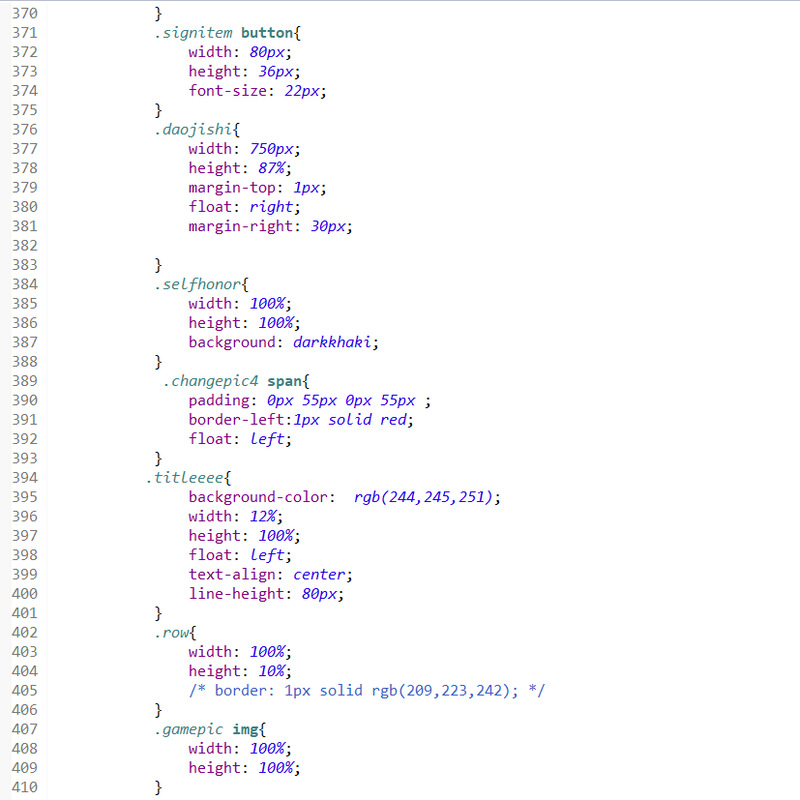Viewport: 800px width, 800px height.
Task: Click the '.daojishi' selector
Action: click(x=193, y=130)
